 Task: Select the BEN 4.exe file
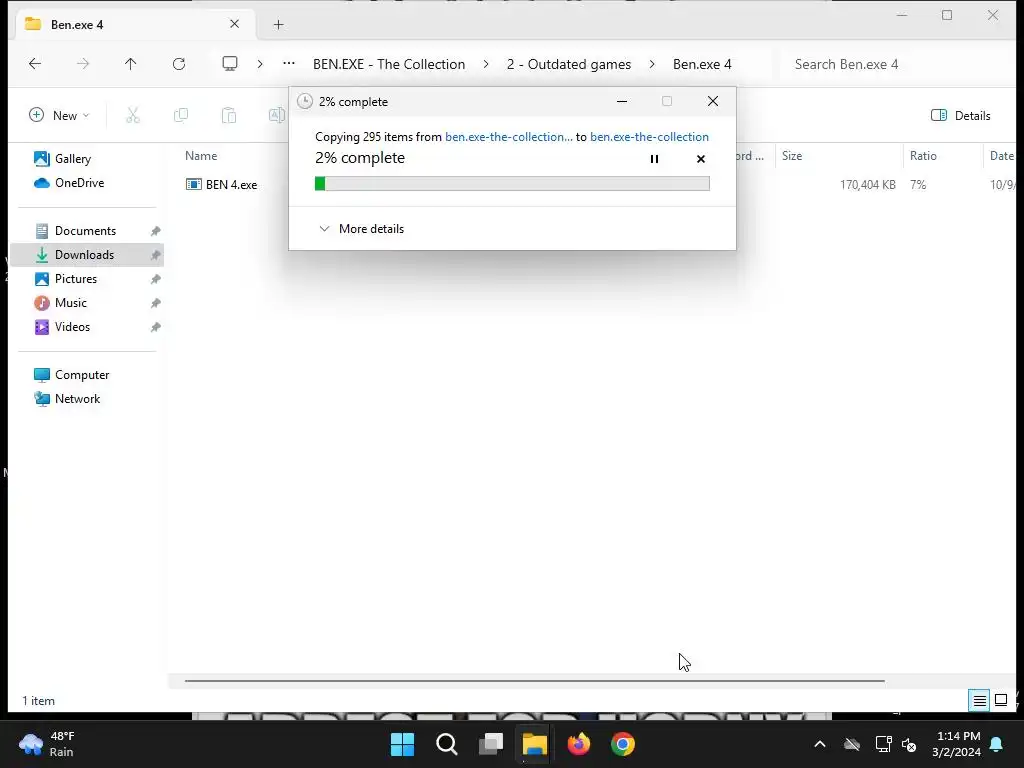[221, 185]
